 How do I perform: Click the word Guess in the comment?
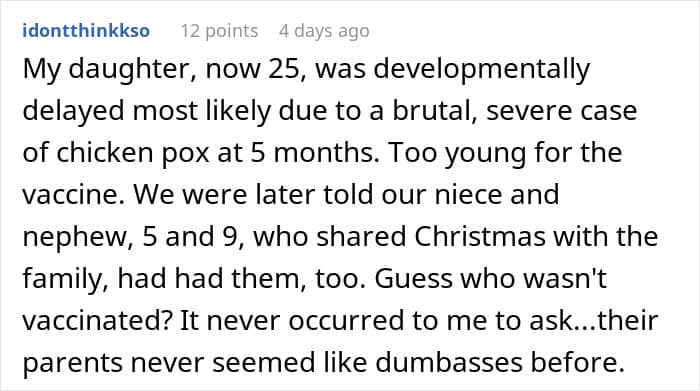point(413,279)
